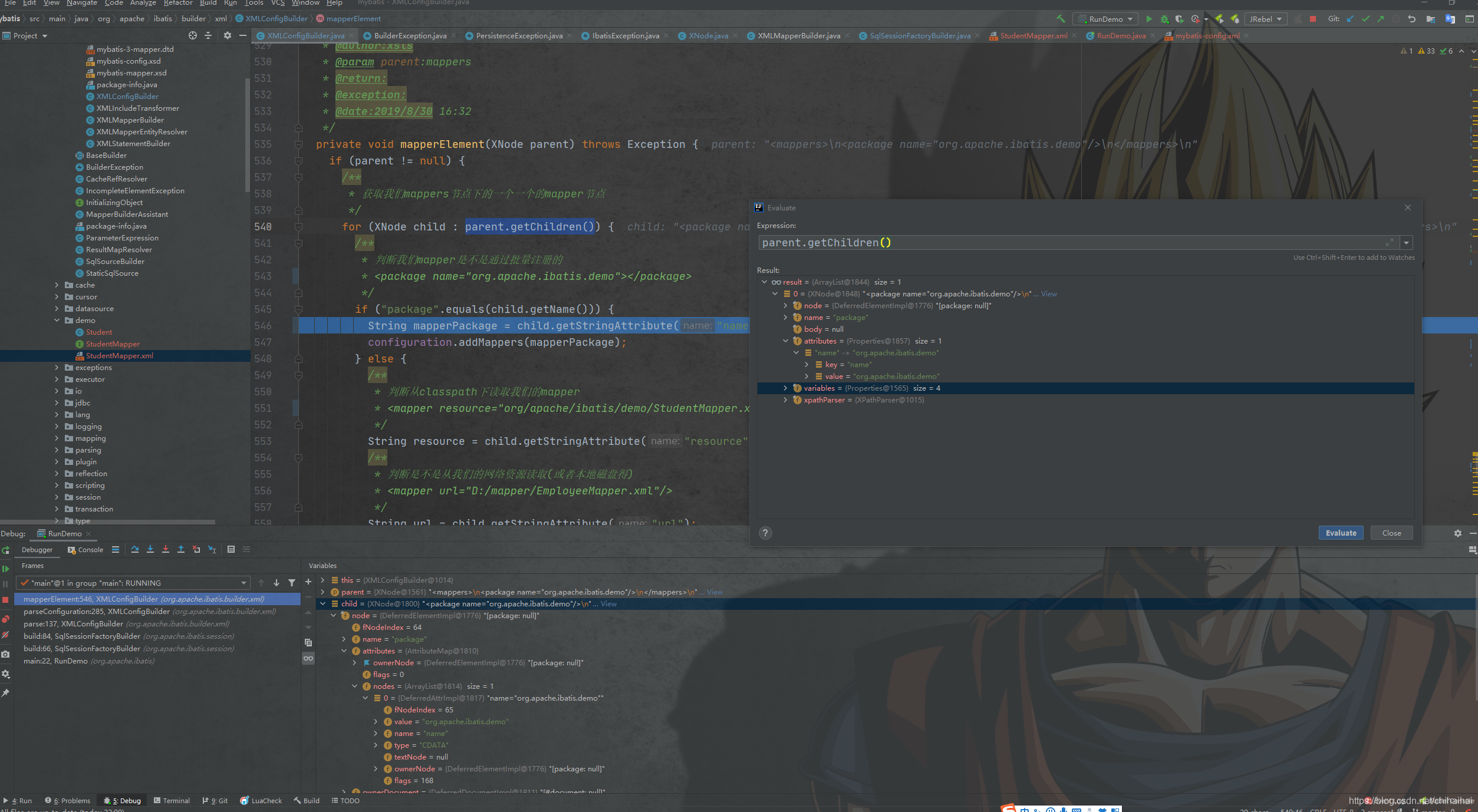Click Step Out debug icon
1478x812 pixels.
[181, 549]
